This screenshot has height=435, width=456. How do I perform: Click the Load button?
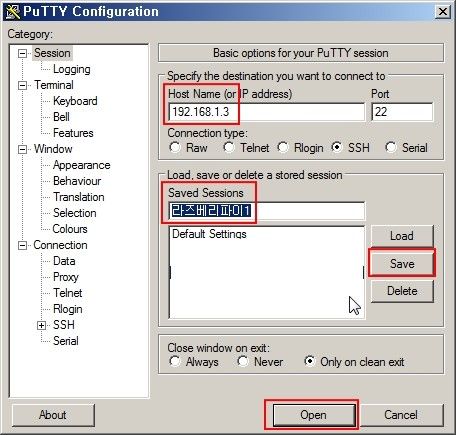(402, 236)
